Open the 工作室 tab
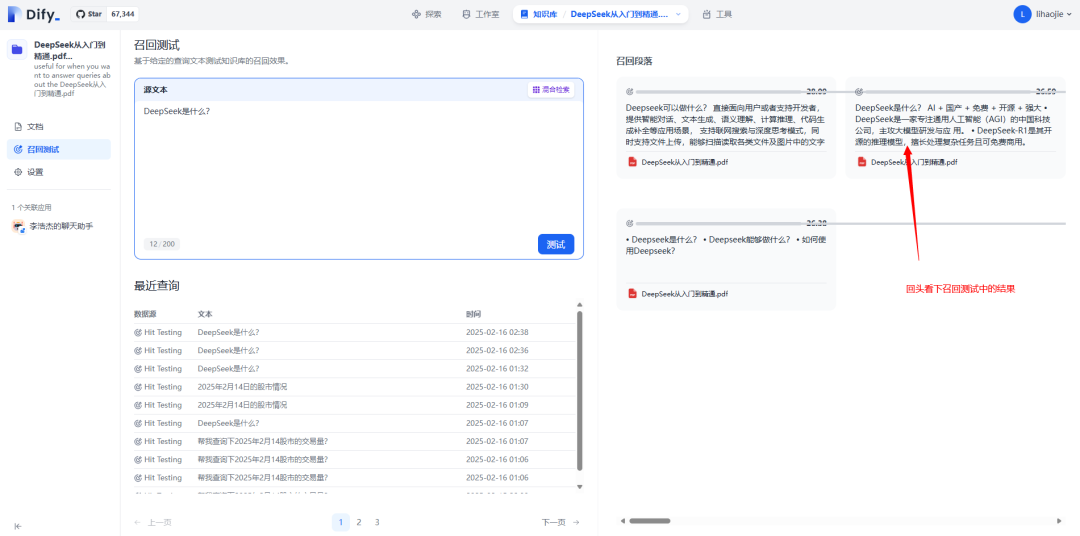The width and height of the screenshot is (1080, 536). pyautogui.click(x=480, y=14)
